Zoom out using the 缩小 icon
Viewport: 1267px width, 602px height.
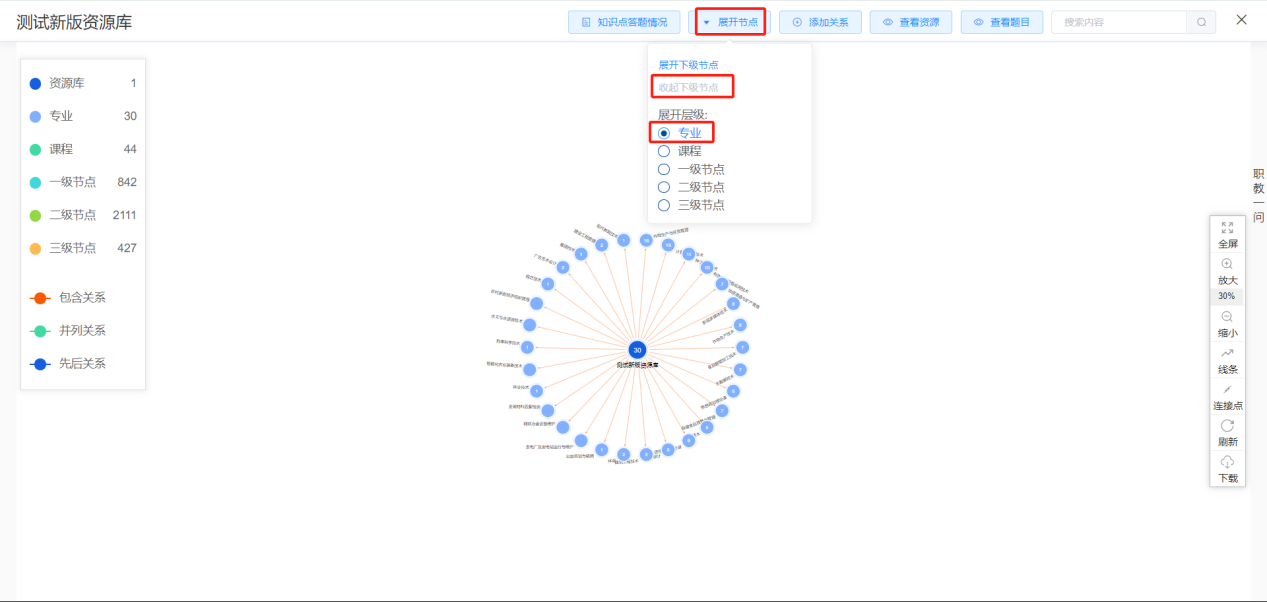coord(1227,323)
